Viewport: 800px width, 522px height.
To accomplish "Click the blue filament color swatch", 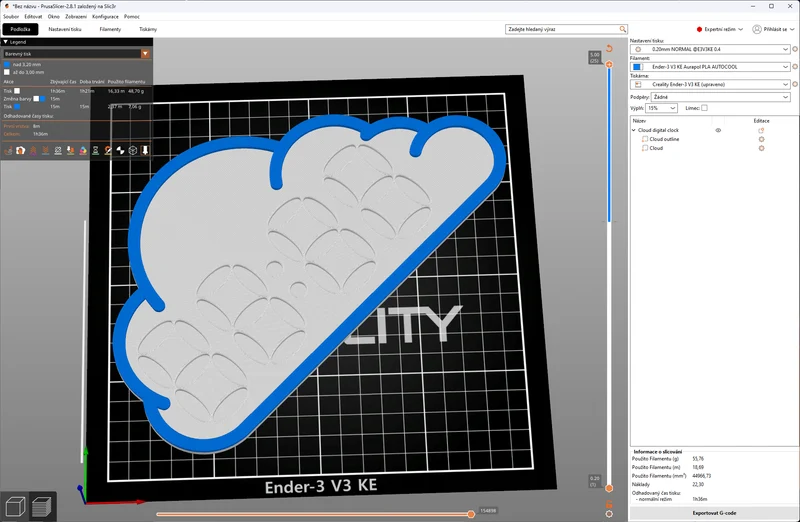I will click(x=637, y=67).
